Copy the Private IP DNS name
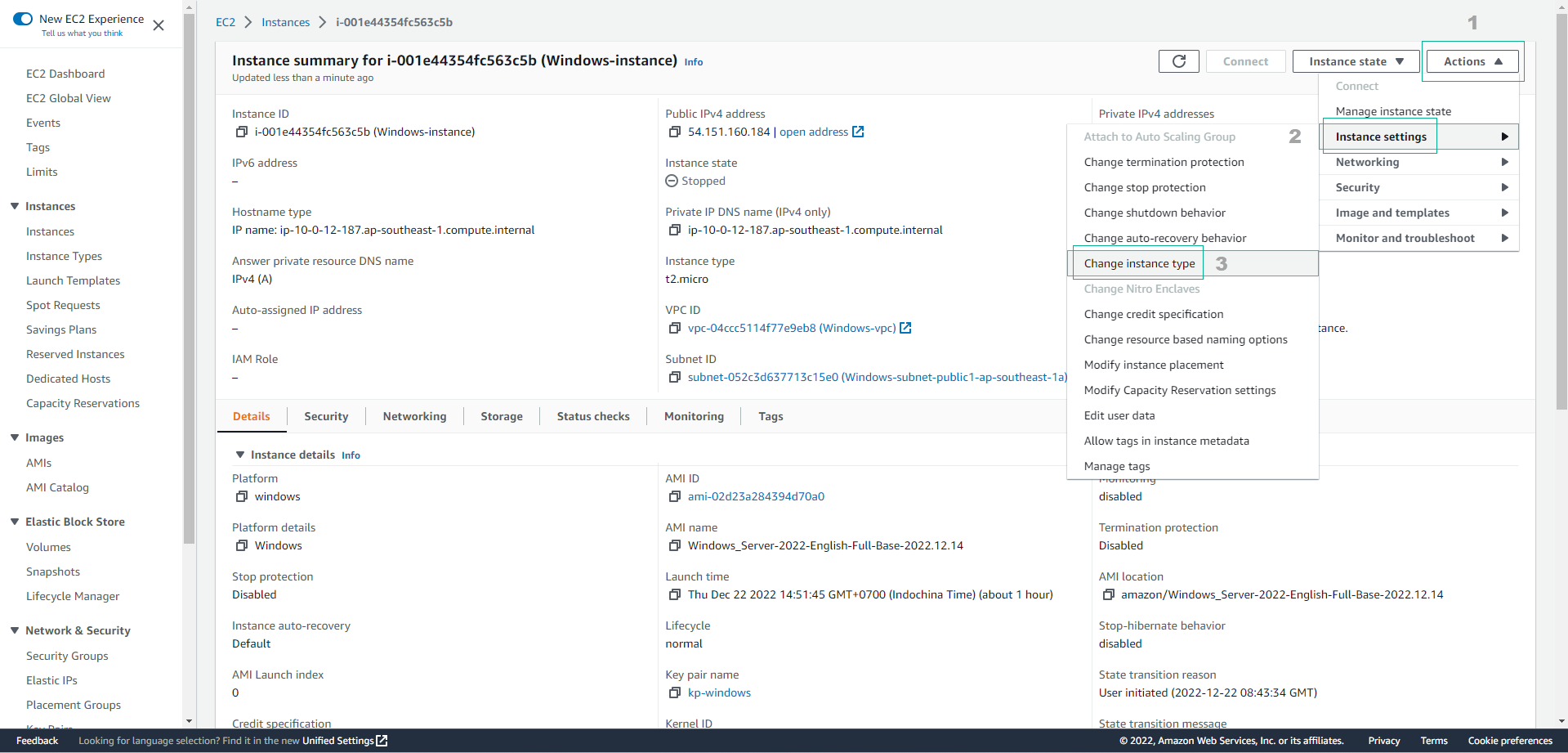 tap(674, 230)
